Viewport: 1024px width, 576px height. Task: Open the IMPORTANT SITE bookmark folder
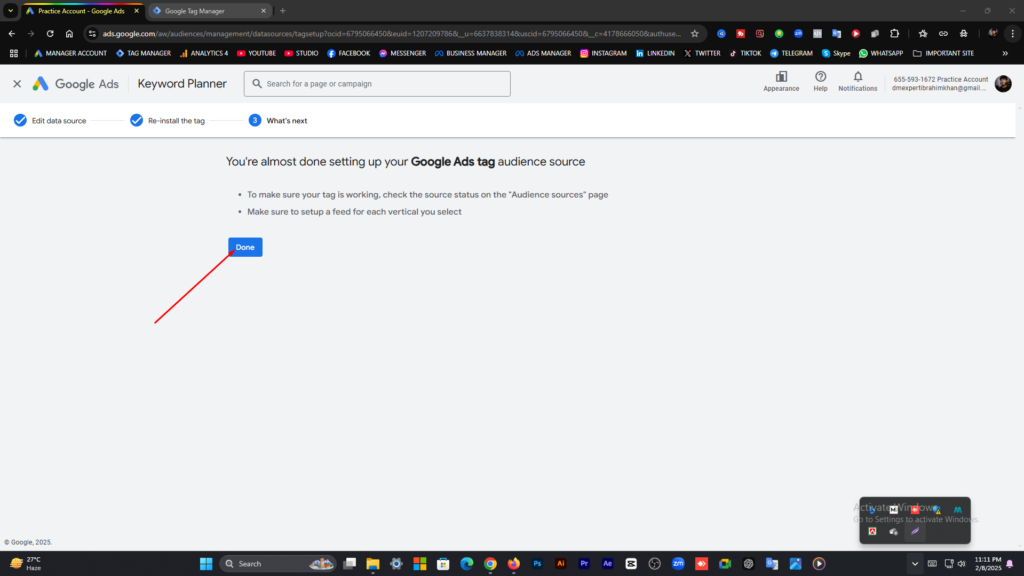(943, 54)
